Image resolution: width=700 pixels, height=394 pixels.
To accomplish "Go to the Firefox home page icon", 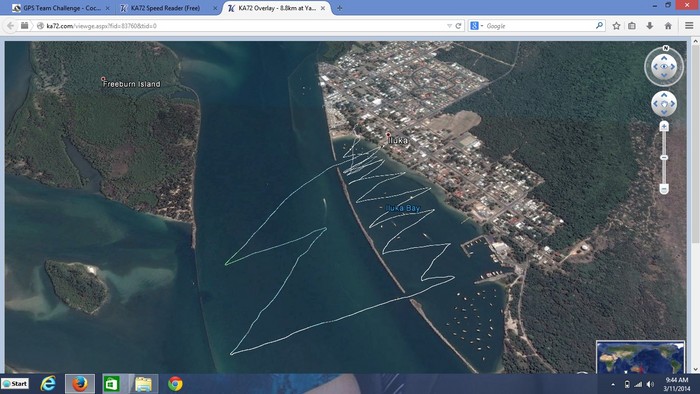I will [x=668, y=26].
